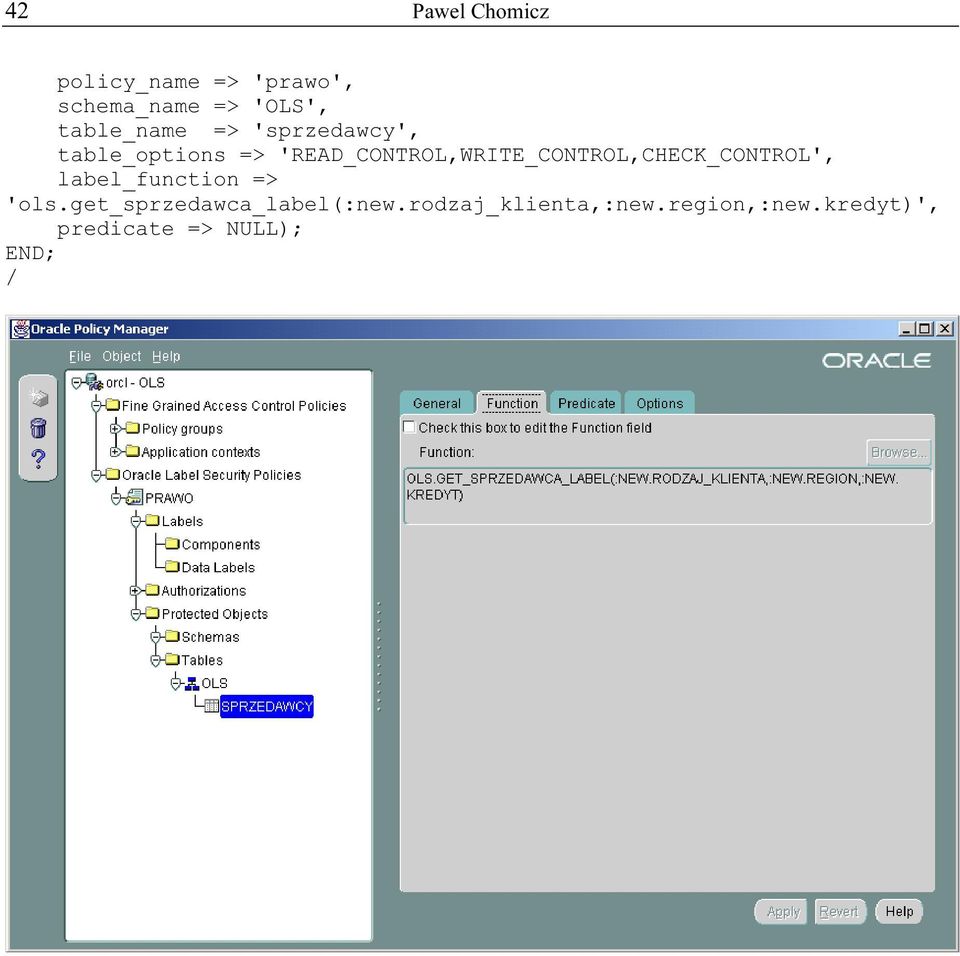This screenshot has height=956, width=960.
Task: Collapse the Labels node
Action: [136, 522]
